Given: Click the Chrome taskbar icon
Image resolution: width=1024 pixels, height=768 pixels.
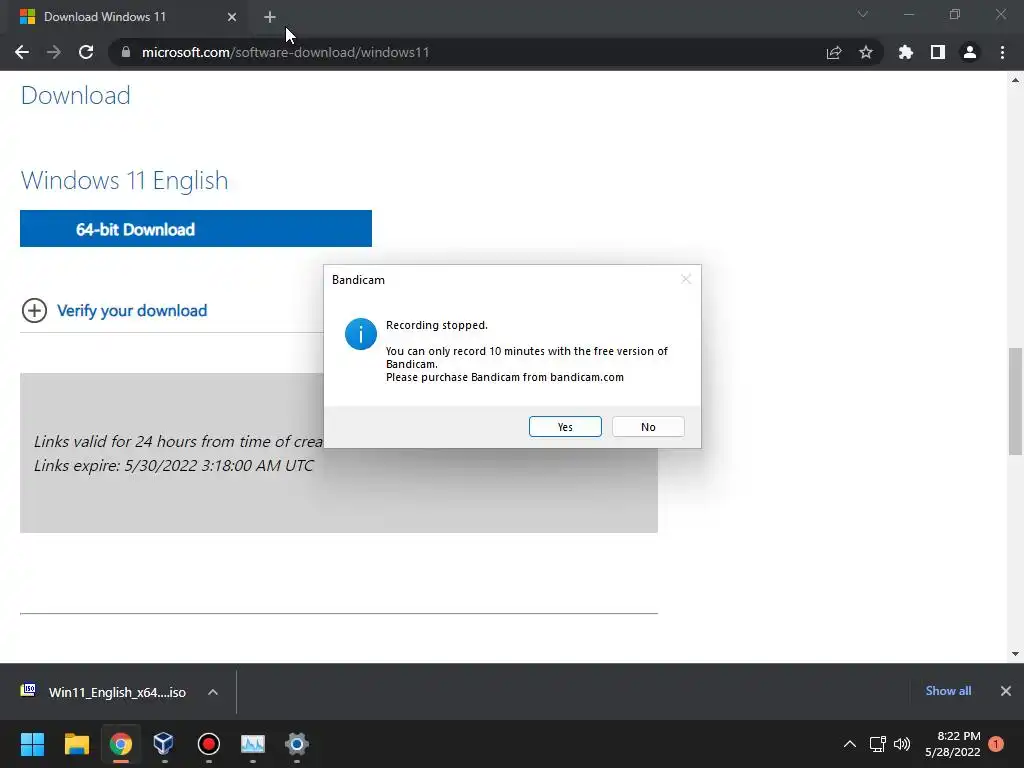Looking at the screenshot, I should (121, 744).
